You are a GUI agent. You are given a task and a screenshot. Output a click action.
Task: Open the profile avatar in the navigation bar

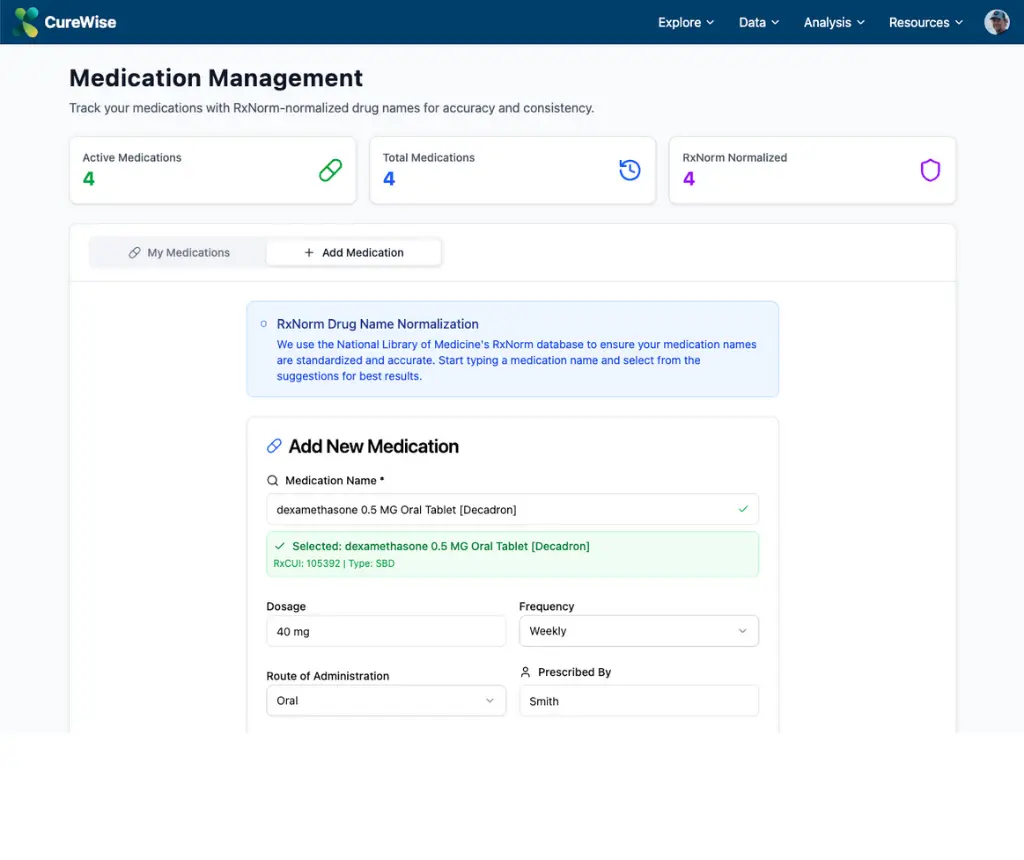point(996,21)
